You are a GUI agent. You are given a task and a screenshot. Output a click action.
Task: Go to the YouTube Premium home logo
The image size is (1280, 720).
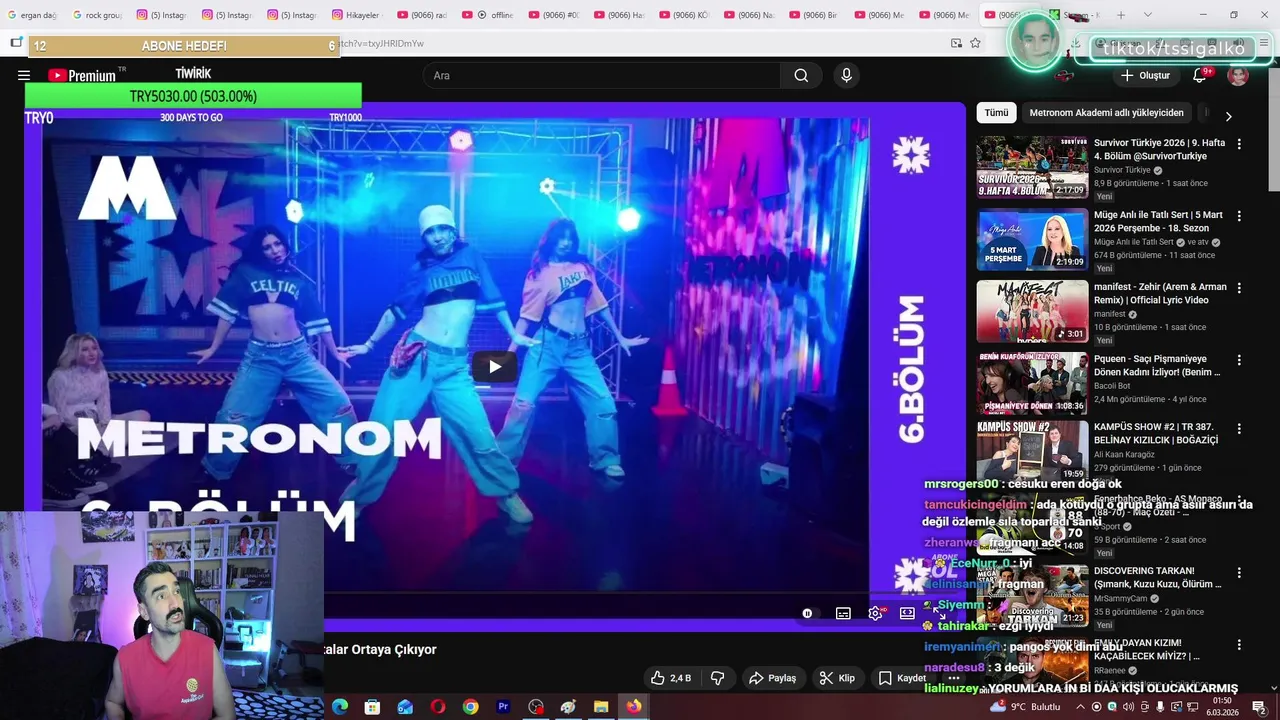[x=82, y=75]
